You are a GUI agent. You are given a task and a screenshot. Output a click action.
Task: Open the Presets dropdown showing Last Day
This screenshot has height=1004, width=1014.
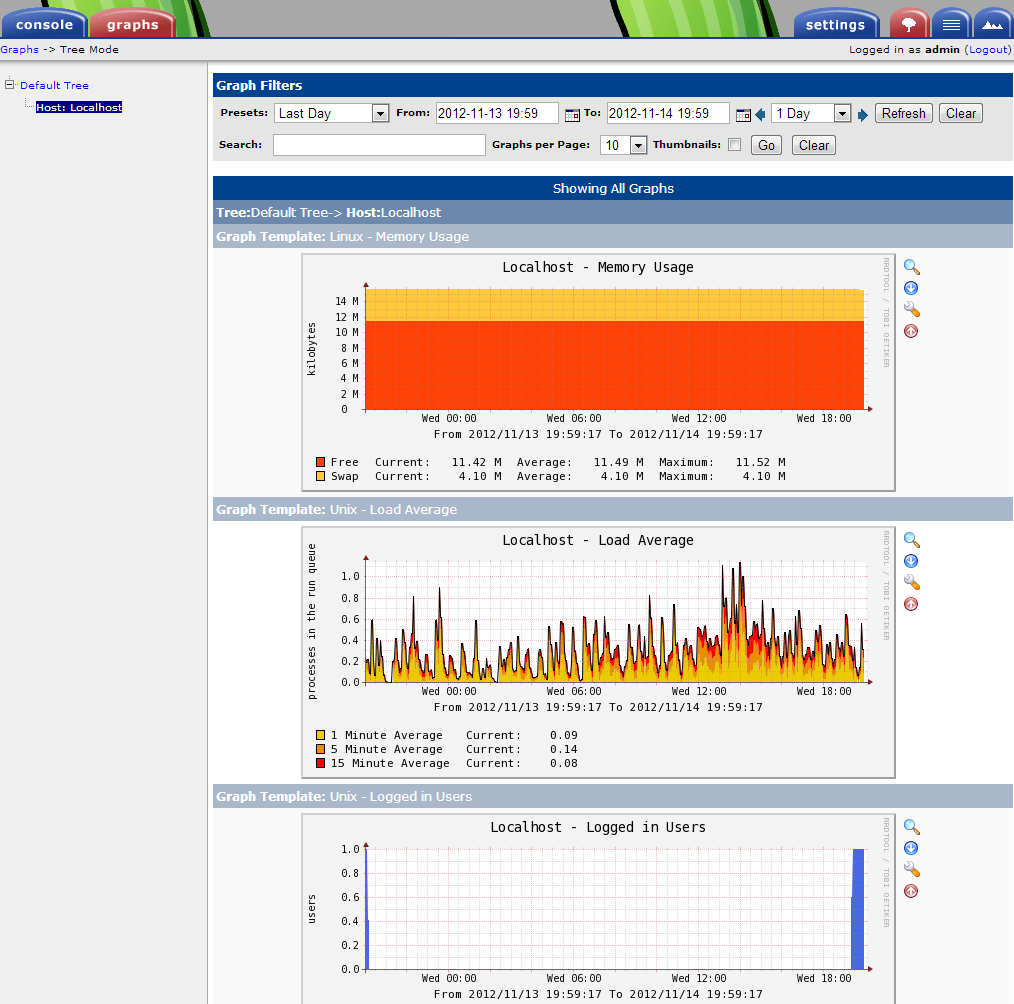tap(331, 114)
